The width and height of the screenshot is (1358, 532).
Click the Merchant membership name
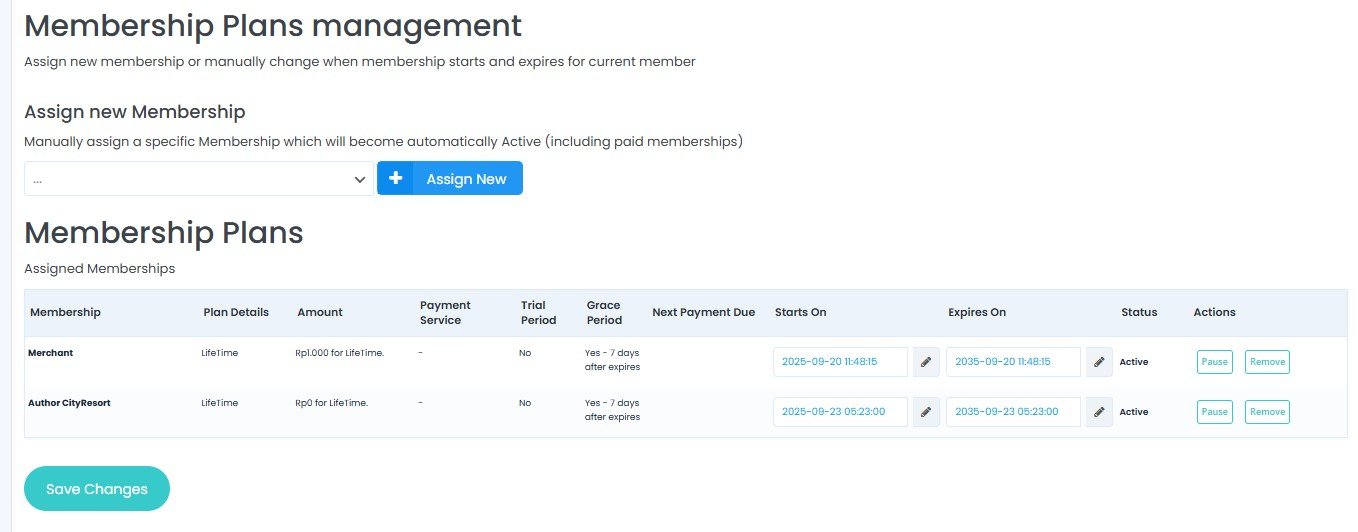click(50, 353)
